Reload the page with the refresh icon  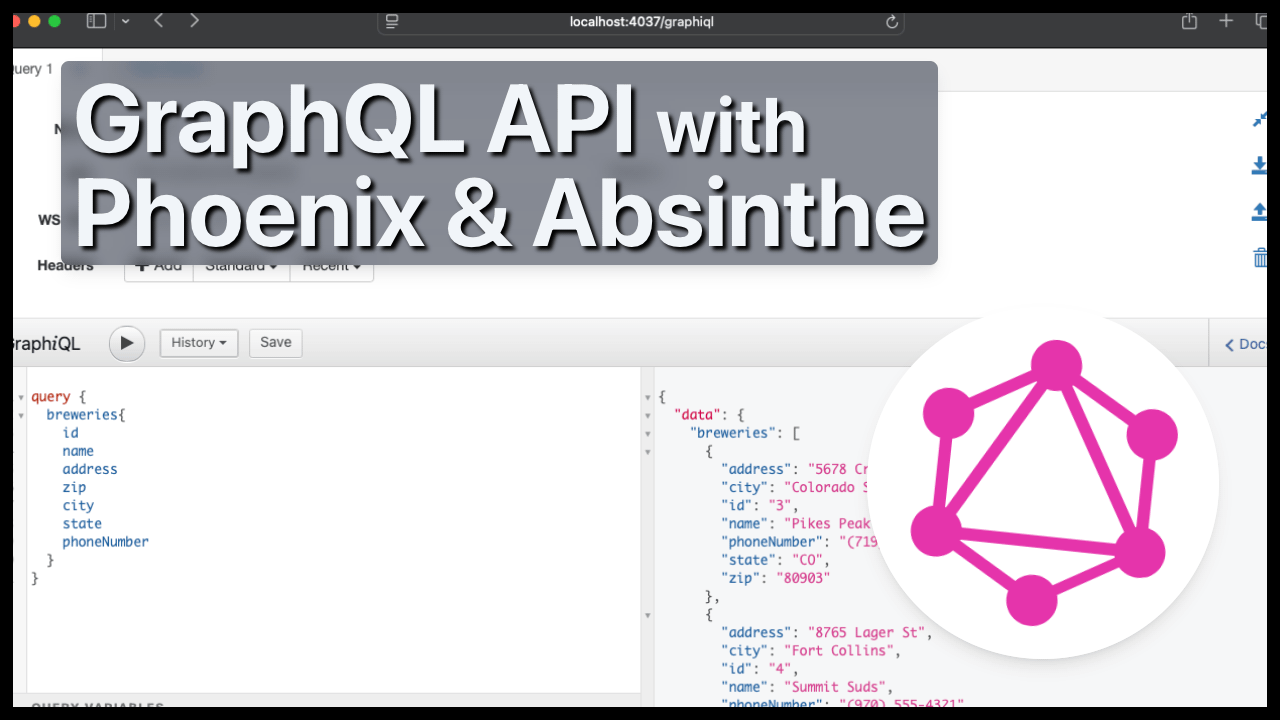[x=892, y=21]
